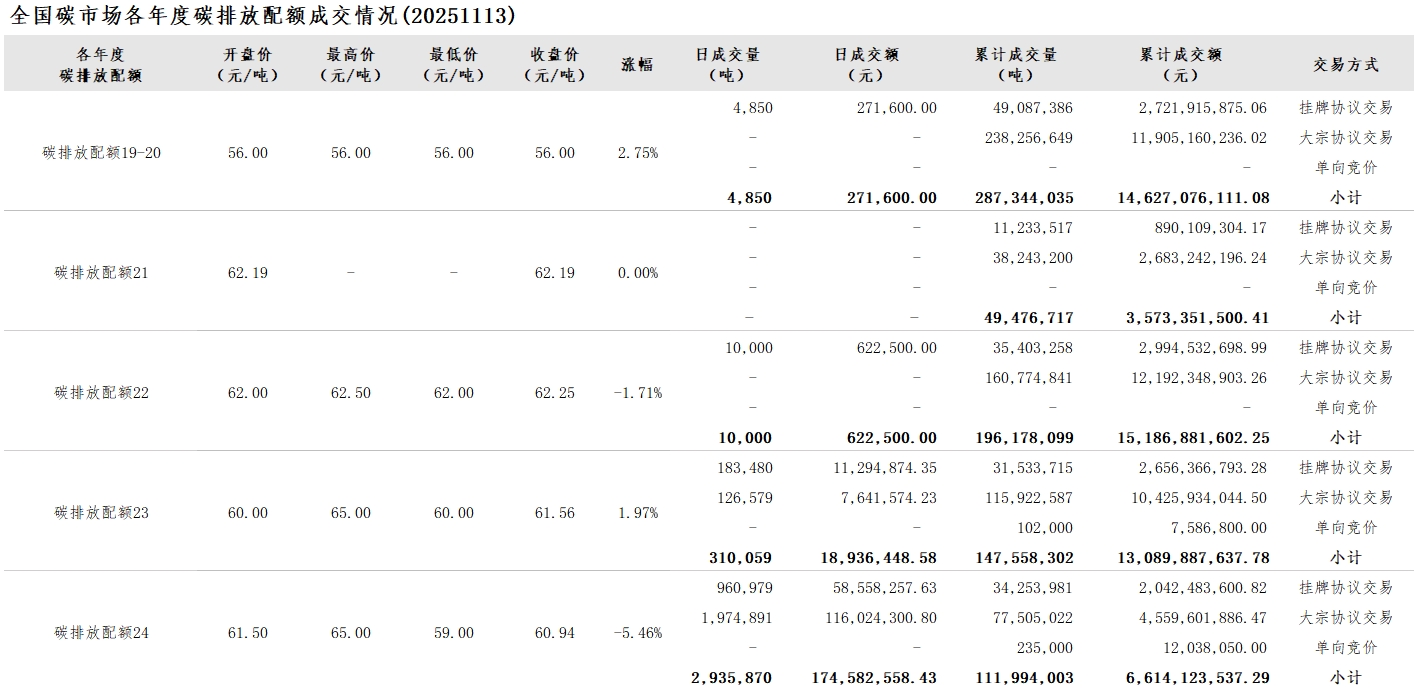Select the 碳排放配额23 row label

(102, 513)
